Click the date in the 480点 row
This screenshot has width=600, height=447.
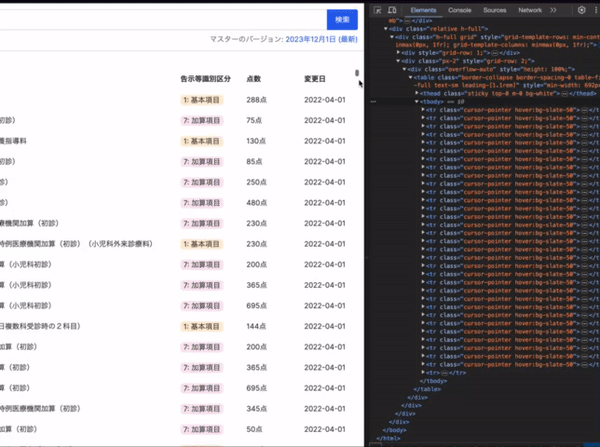(324, 203)
